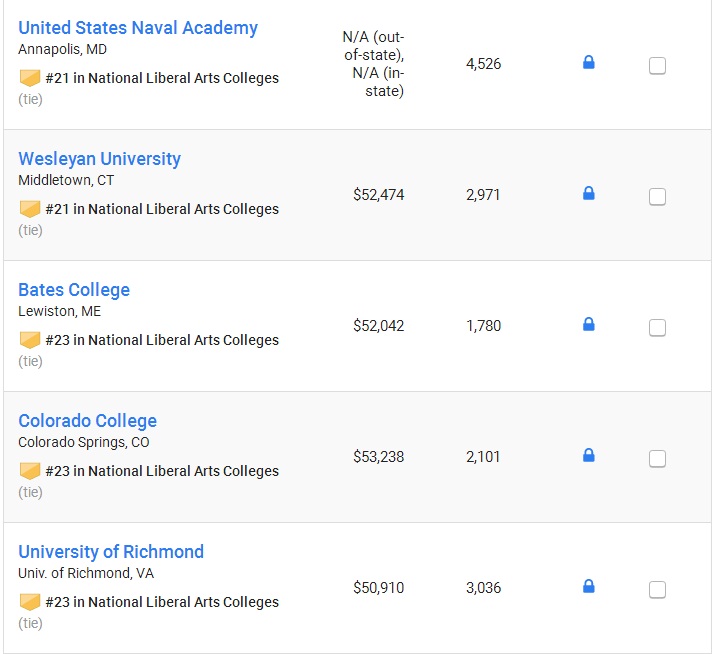Click the lock icon for United States Naval Academy
The image size is (716, 654).
click(x=589, y=62)
